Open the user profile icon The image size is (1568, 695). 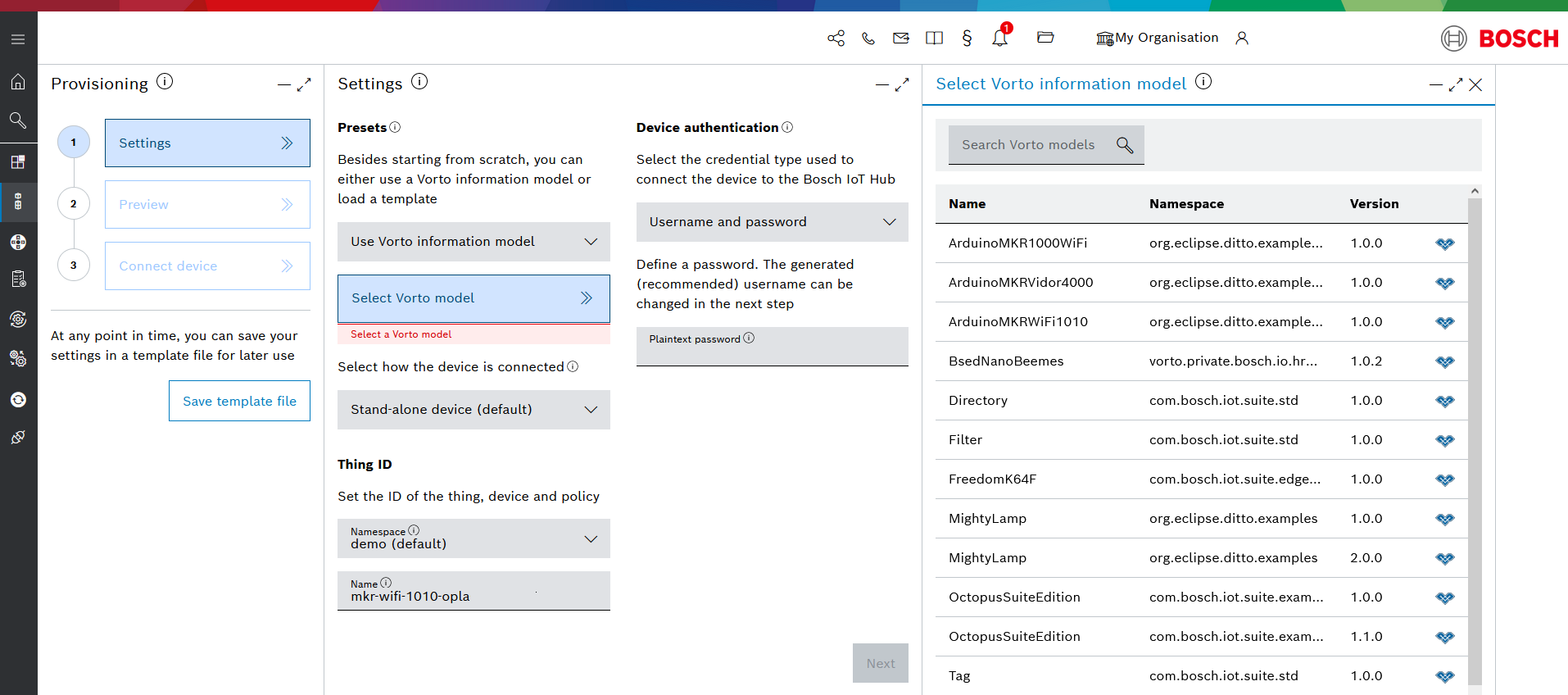(1242, 38)
